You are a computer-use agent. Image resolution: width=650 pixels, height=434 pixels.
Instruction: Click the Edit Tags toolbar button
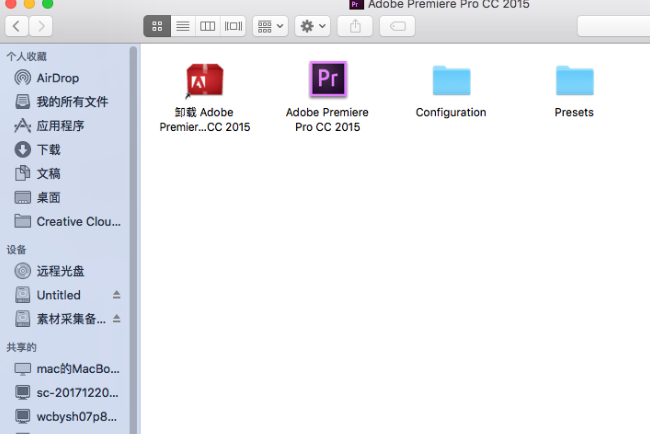pyautogui.click(x=398, y=26)
